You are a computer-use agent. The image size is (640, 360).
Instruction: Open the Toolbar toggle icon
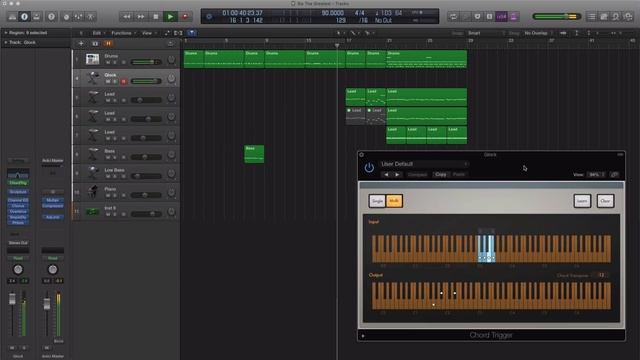(36, 17)
